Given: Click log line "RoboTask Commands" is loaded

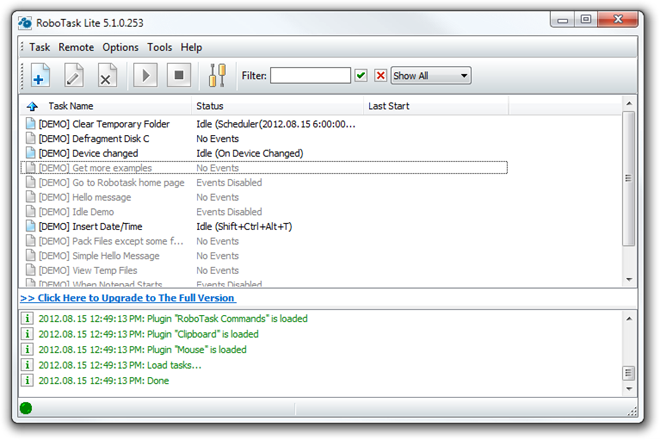Looking at the screenshot, I should (x=173, y=318).
